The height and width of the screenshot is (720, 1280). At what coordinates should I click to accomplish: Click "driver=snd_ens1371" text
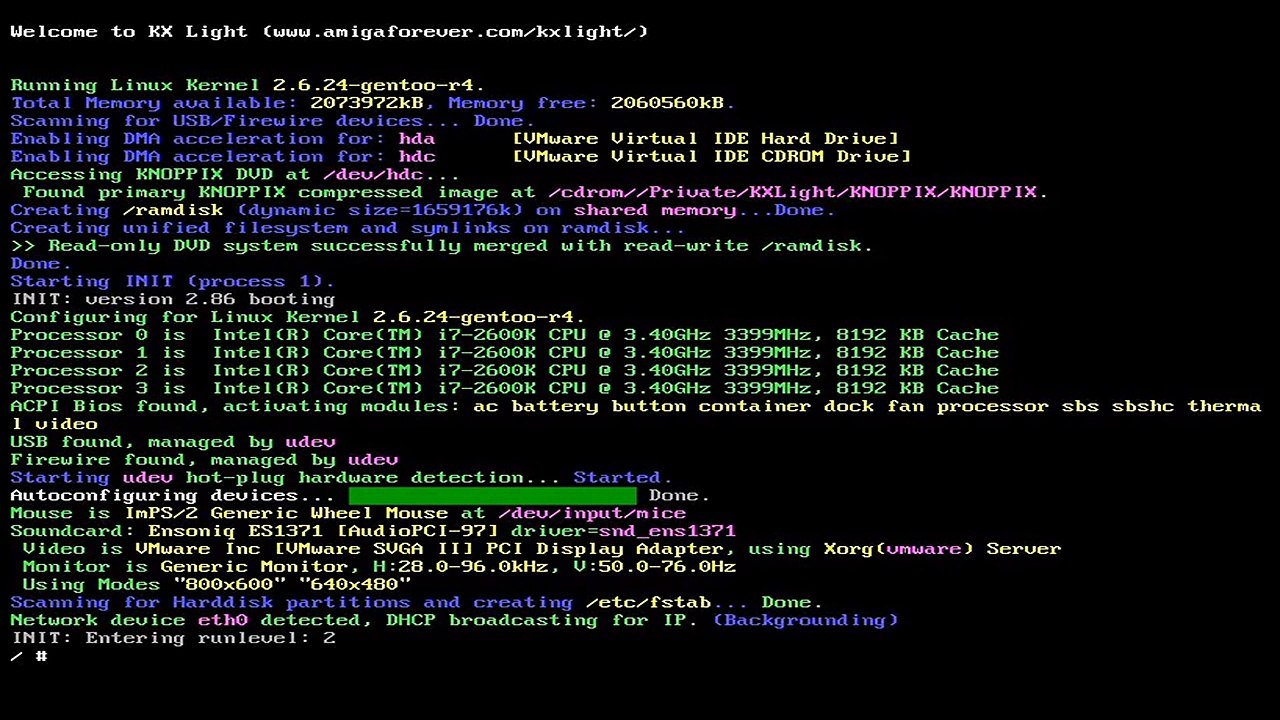click(x=623, y=531)
